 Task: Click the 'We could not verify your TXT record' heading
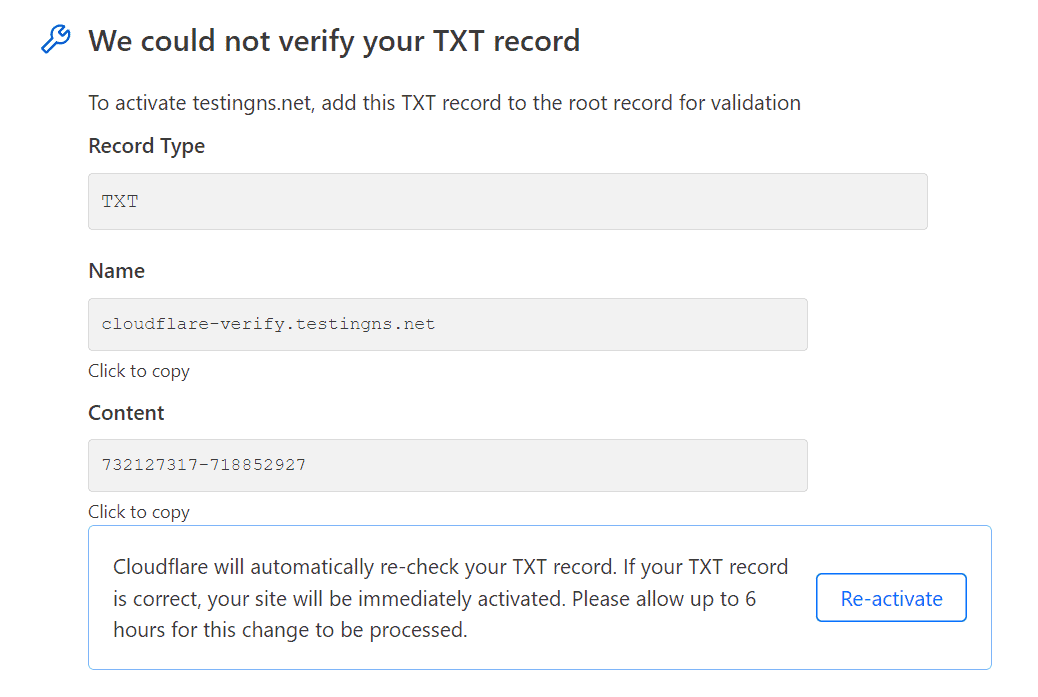coord(334,41)
